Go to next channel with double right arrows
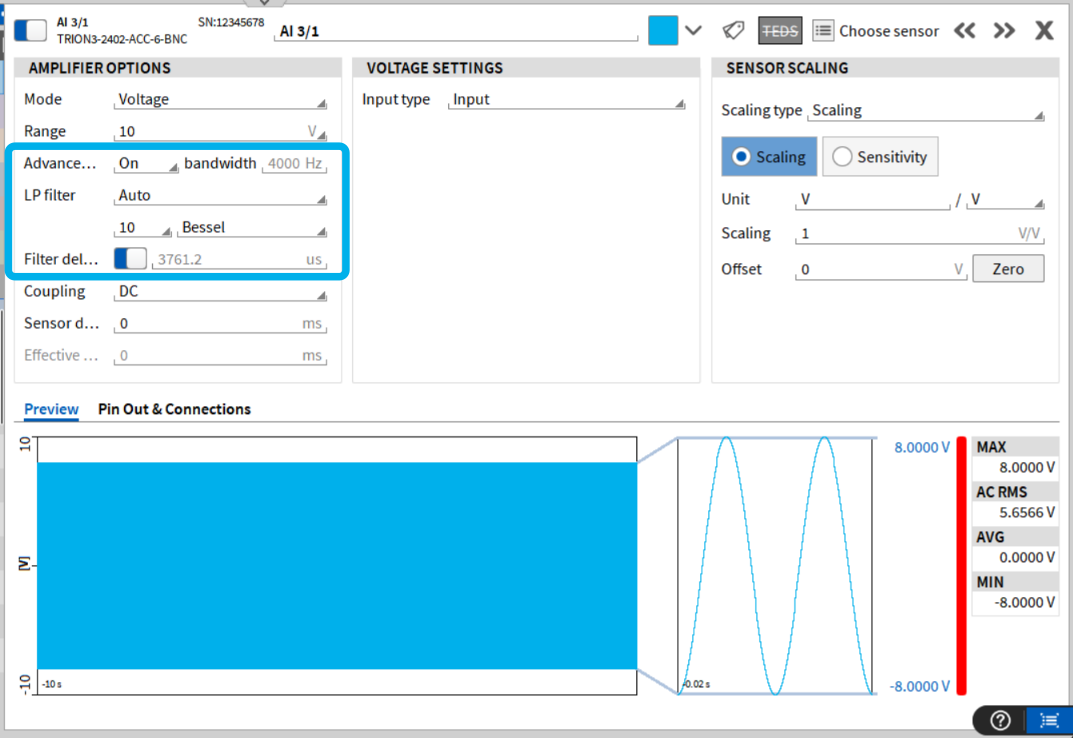Screen dimensions: 1073x738 tap(1004, 30)
